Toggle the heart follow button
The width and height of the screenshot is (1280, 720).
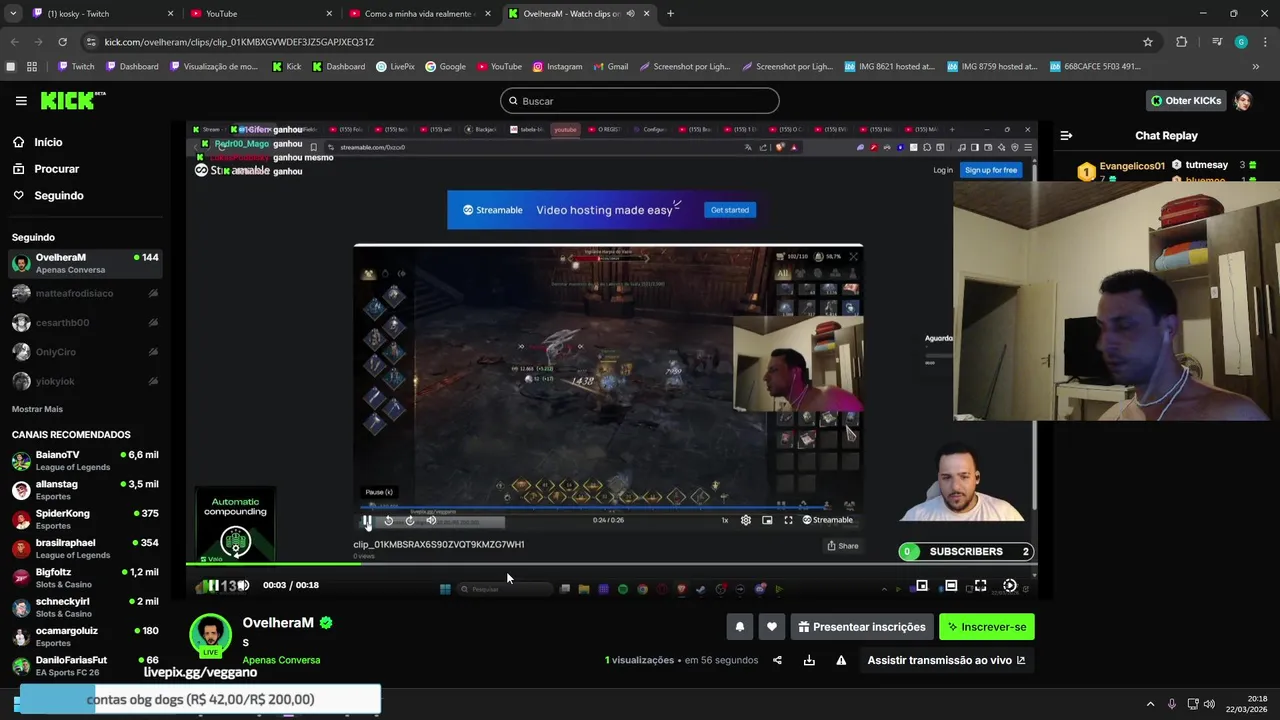point(772,627)
